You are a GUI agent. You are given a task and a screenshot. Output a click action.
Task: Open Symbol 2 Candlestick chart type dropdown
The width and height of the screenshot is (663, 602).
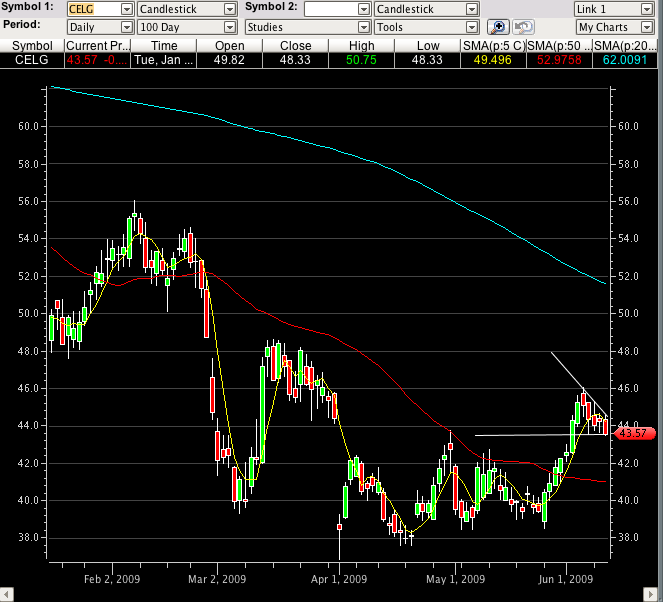427,9
